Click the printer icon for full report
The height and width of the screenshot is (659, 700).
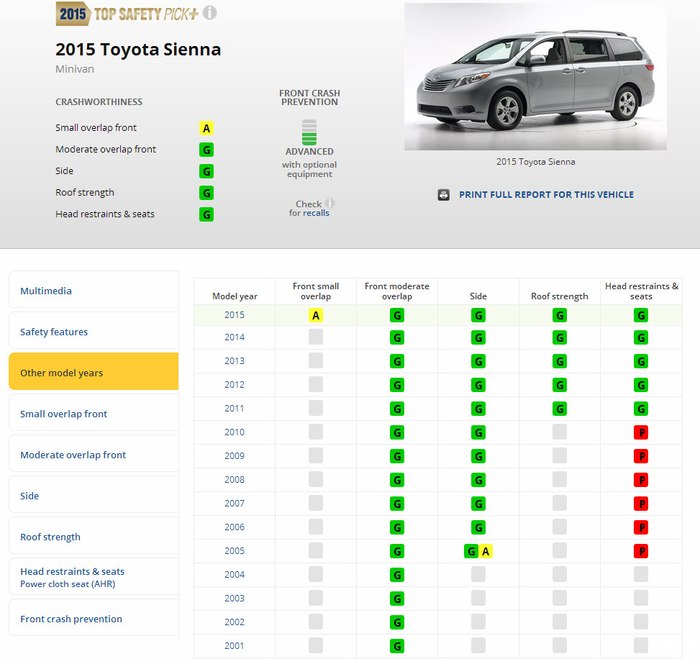click(x=444, y=195)
